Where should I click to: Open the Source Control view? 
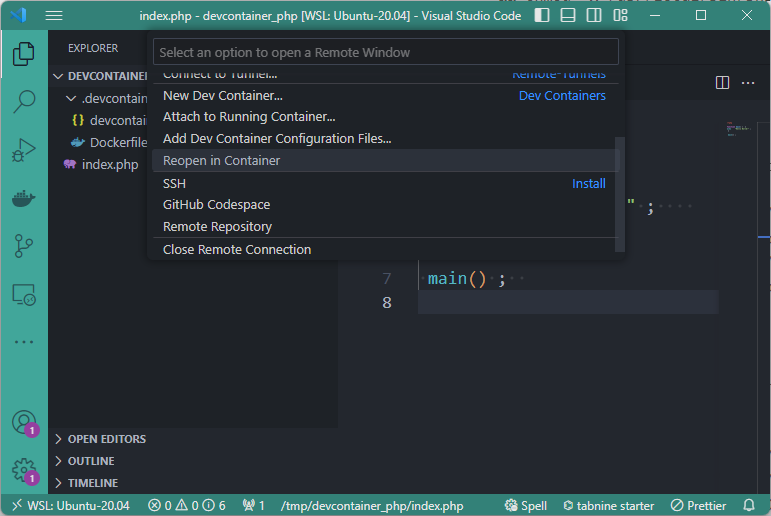[24, 246]
